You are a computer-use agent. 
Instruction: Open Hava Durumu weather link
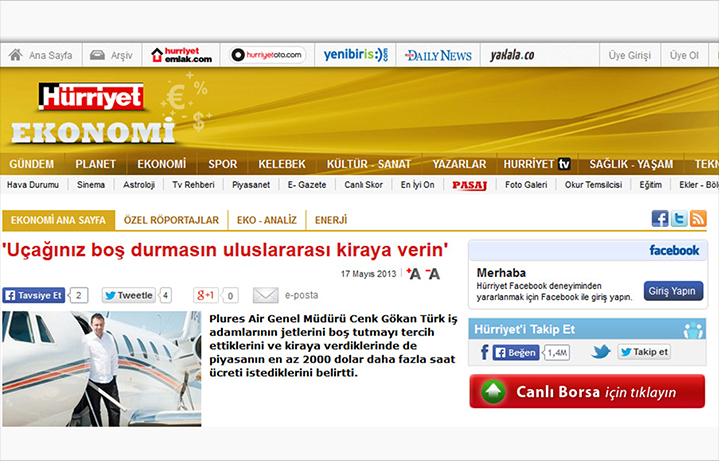(x=33, y=185)
